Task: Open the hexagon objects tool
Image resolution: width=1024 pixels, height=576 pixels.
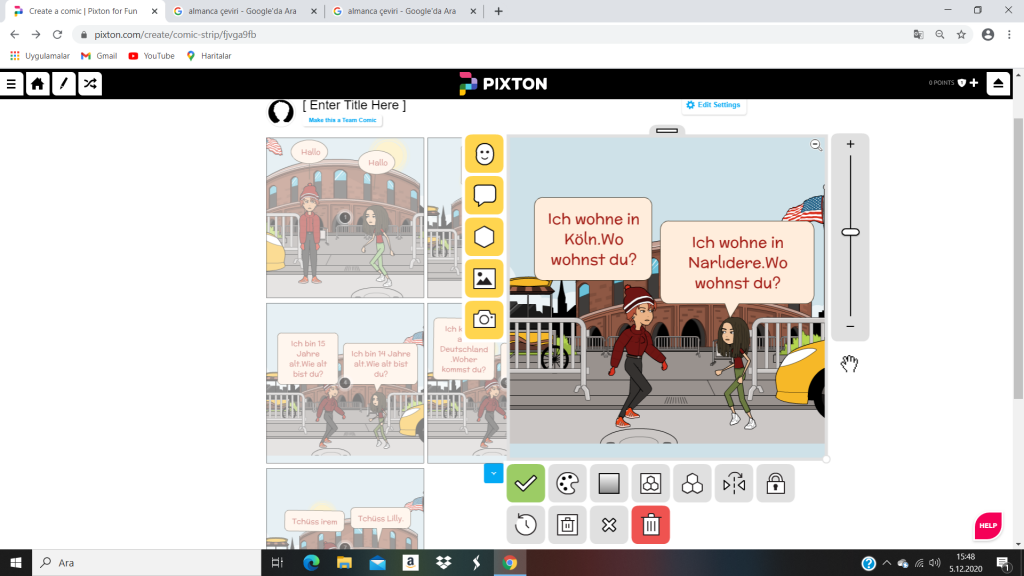Action: pos(484,237)
